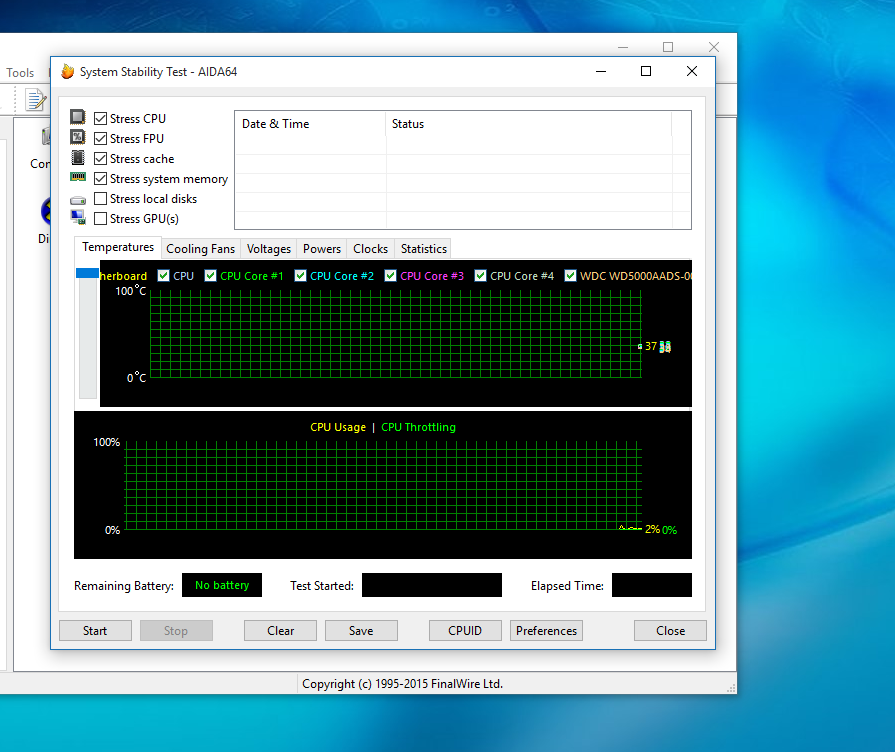Screen dimensions: 895x752
Task: Click the AIDA64 flame icon in title bar
Action: click(68, 71)
